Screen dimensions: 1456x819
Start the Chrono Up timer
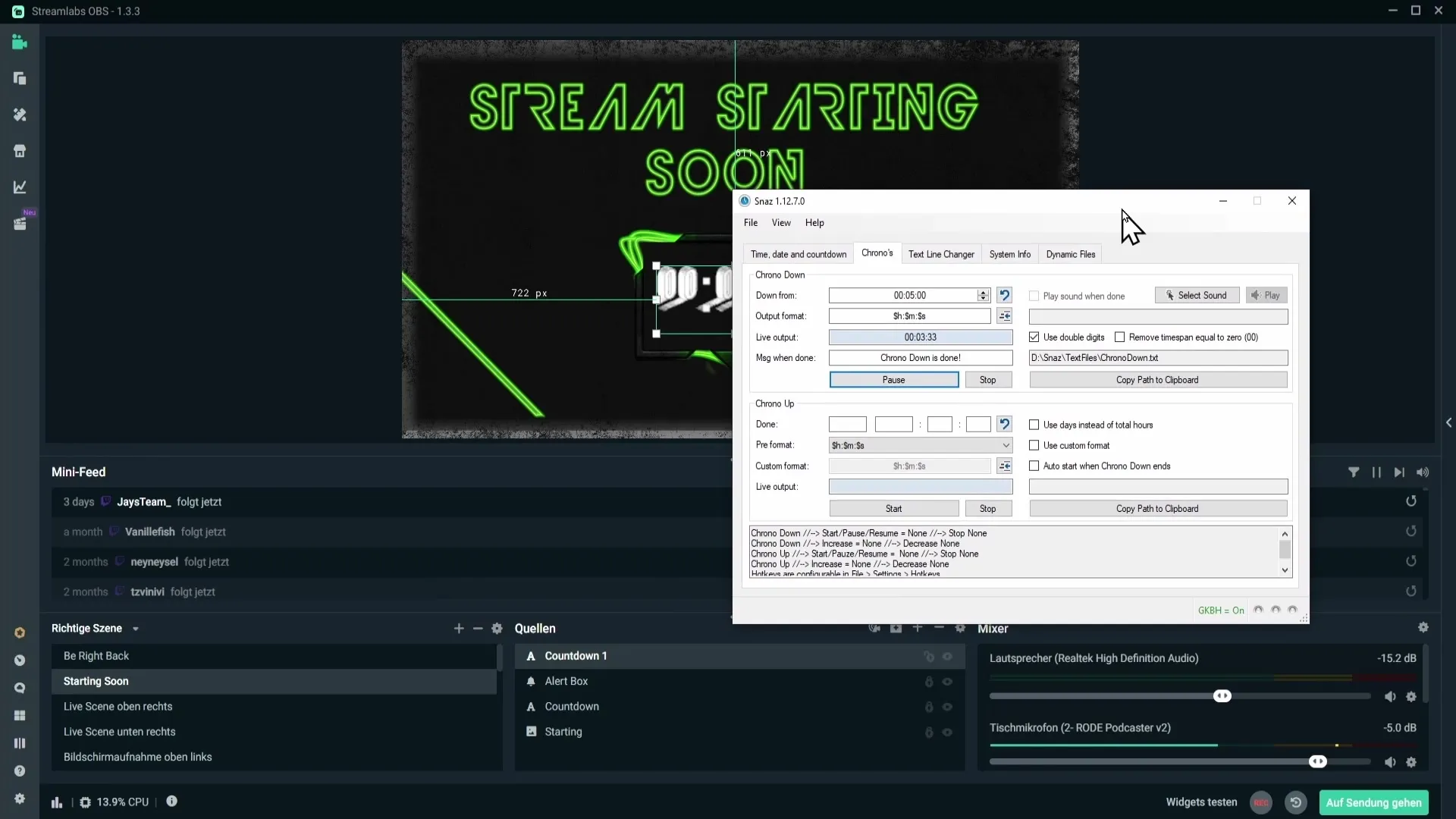[x=894, y=509]
